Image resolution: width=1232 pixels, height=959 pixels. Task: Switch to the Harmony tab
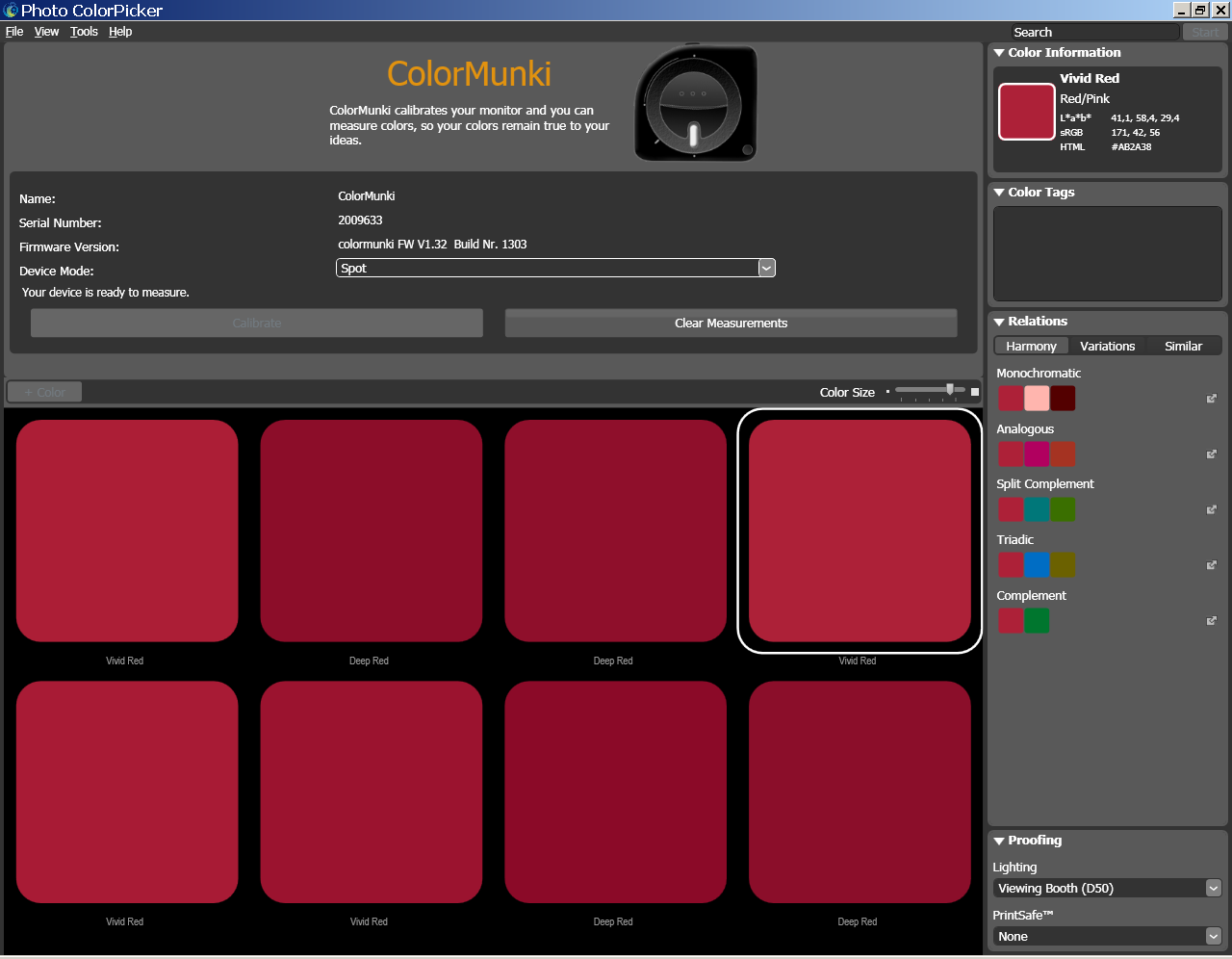pos(1031,346)
